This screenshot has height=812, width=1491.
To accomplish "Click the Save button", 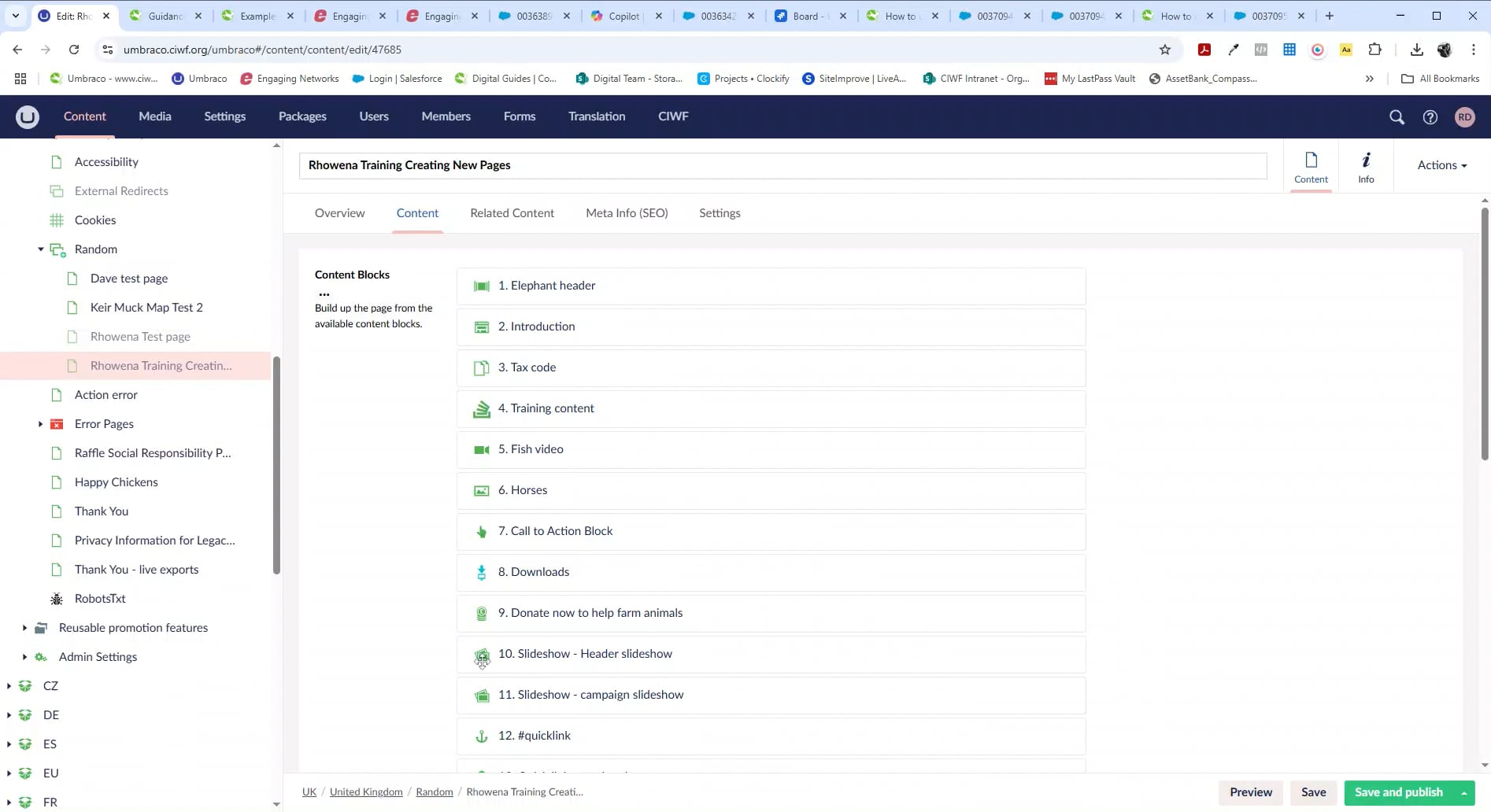I will [x=1313, y=792].
